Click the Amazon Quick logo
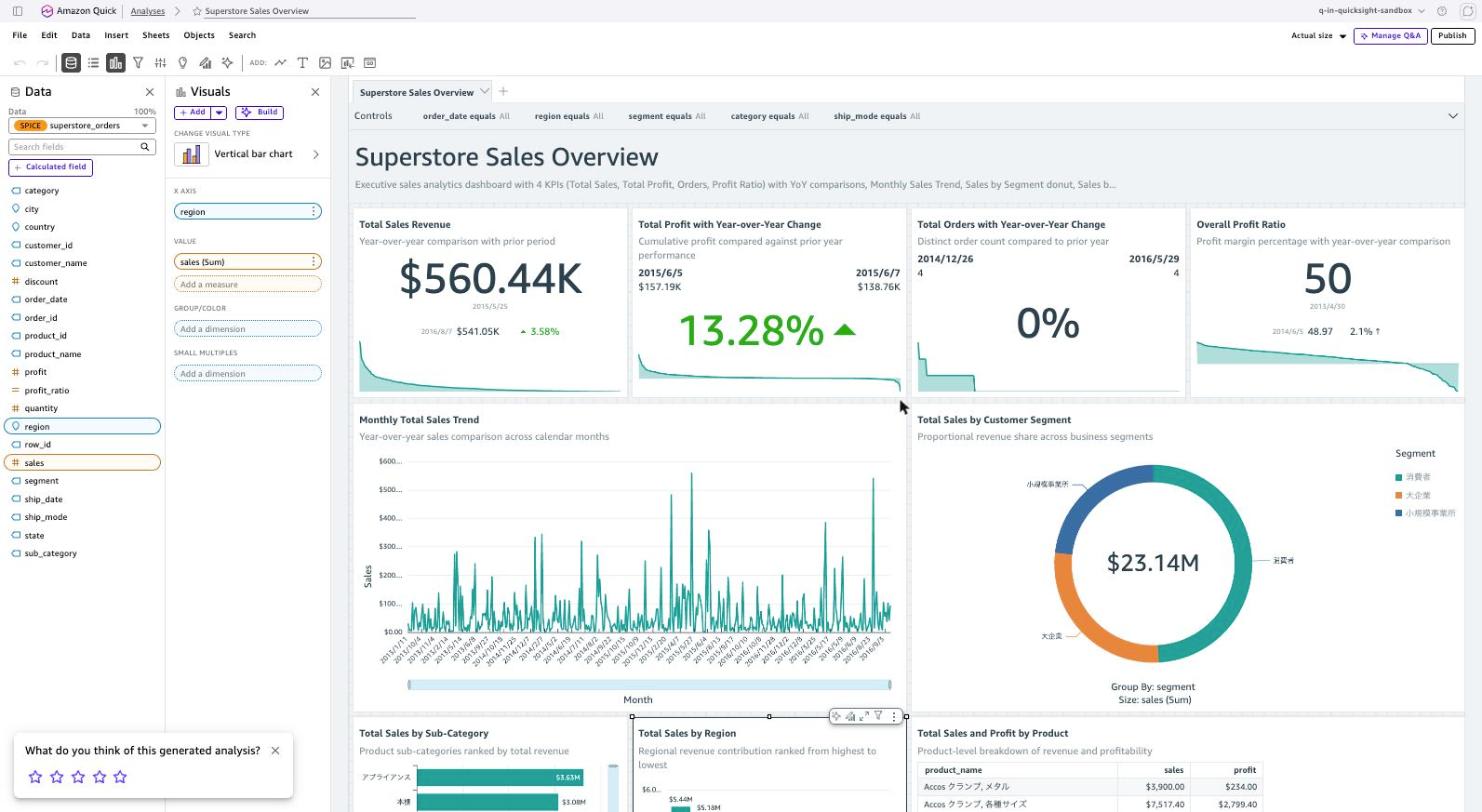The height and width of the screenshot is (812, 1482). click(x=79, y=11)
